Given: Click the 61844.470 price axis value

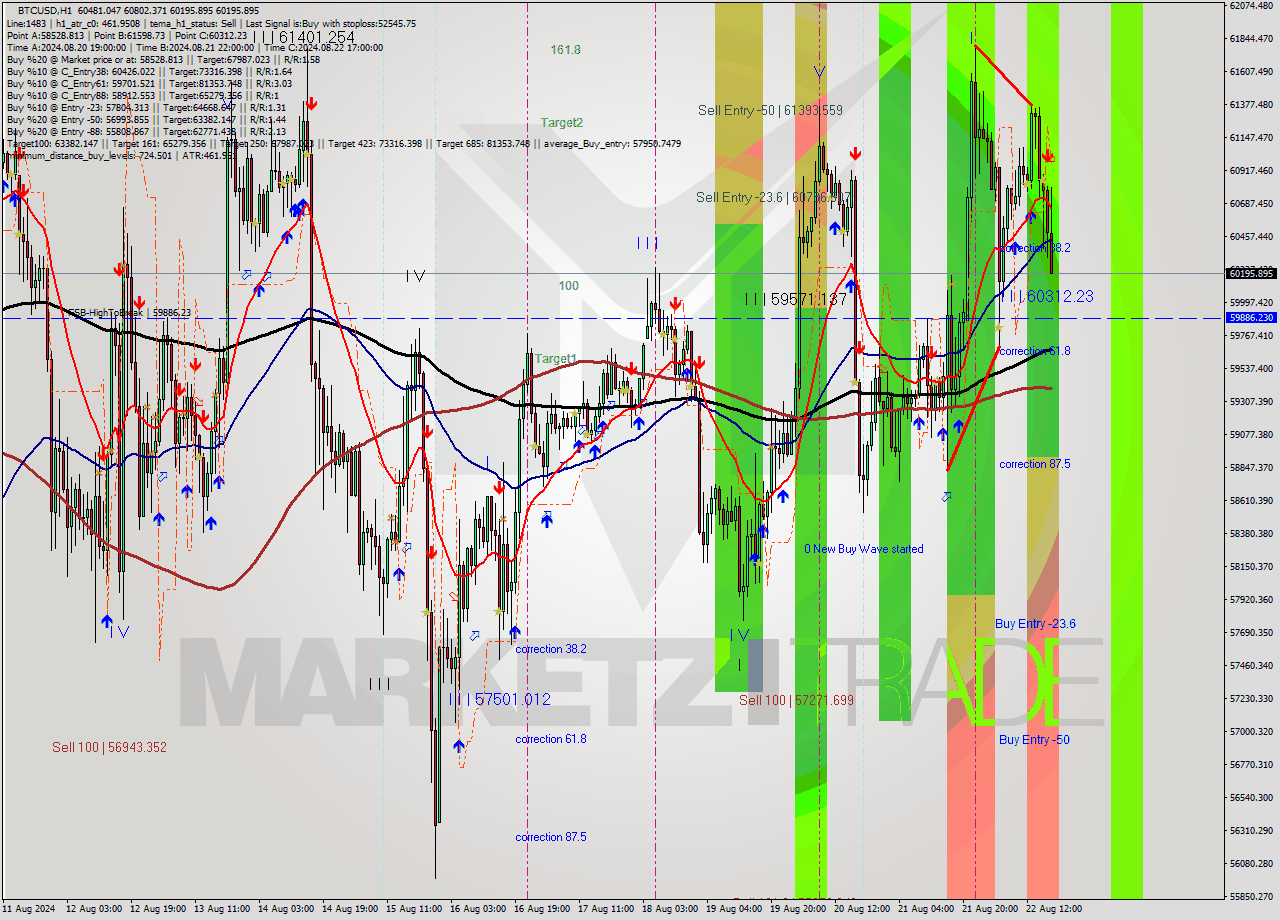Looking at the screenshot, I should (1251, 39).
